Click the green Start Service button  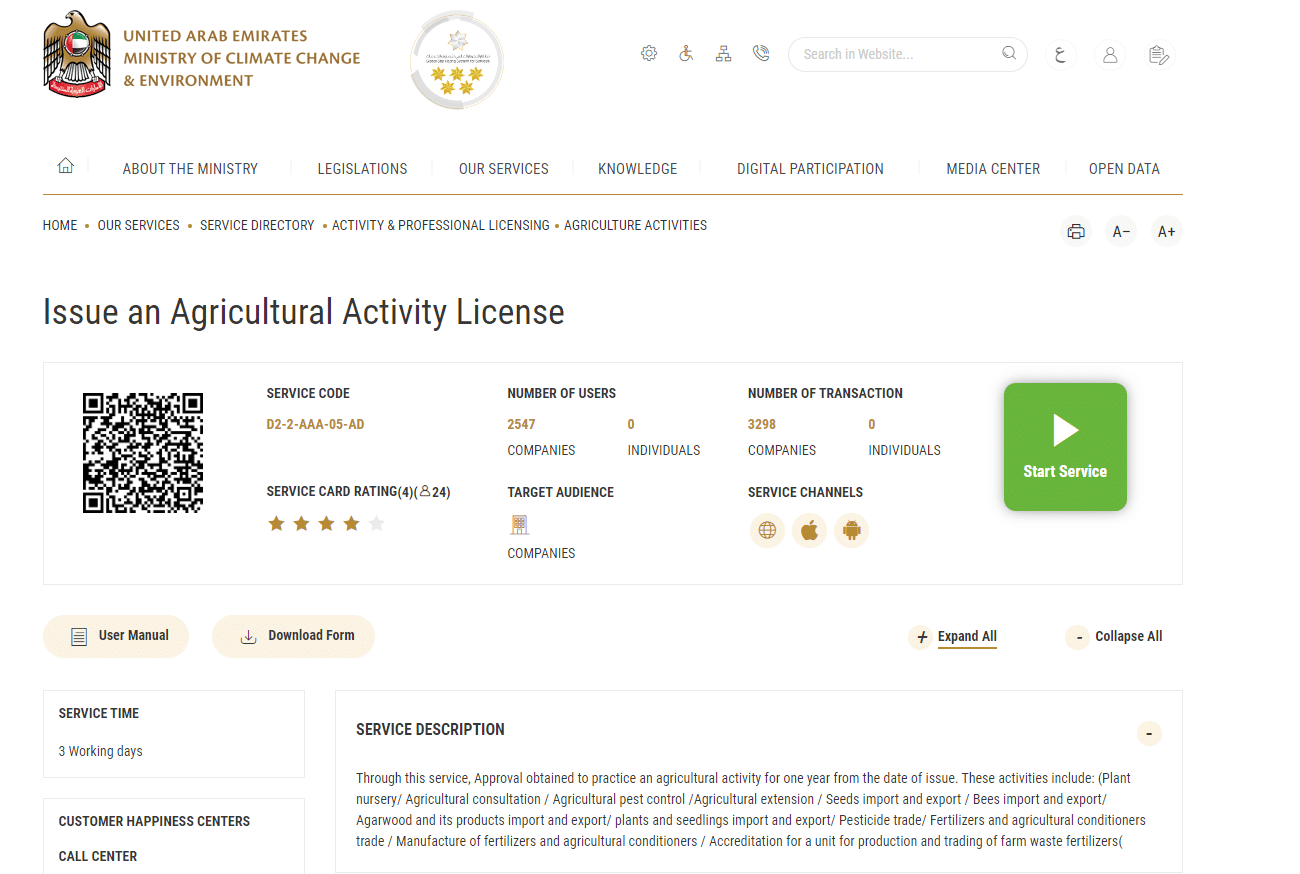click(1065, 447)
